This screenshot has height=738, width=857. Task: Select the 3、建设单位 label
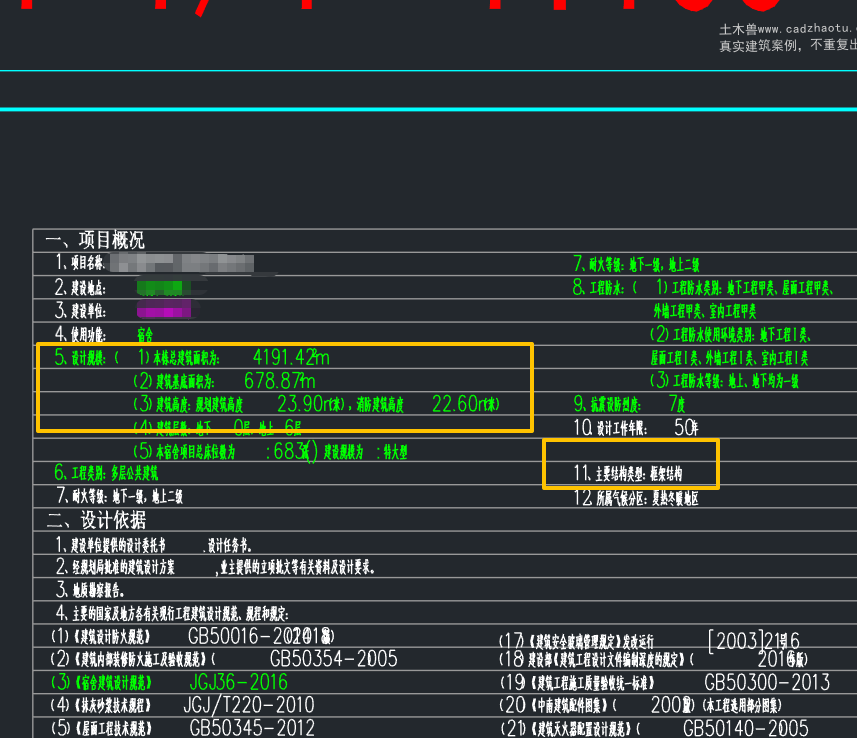[x=80, y=311]
